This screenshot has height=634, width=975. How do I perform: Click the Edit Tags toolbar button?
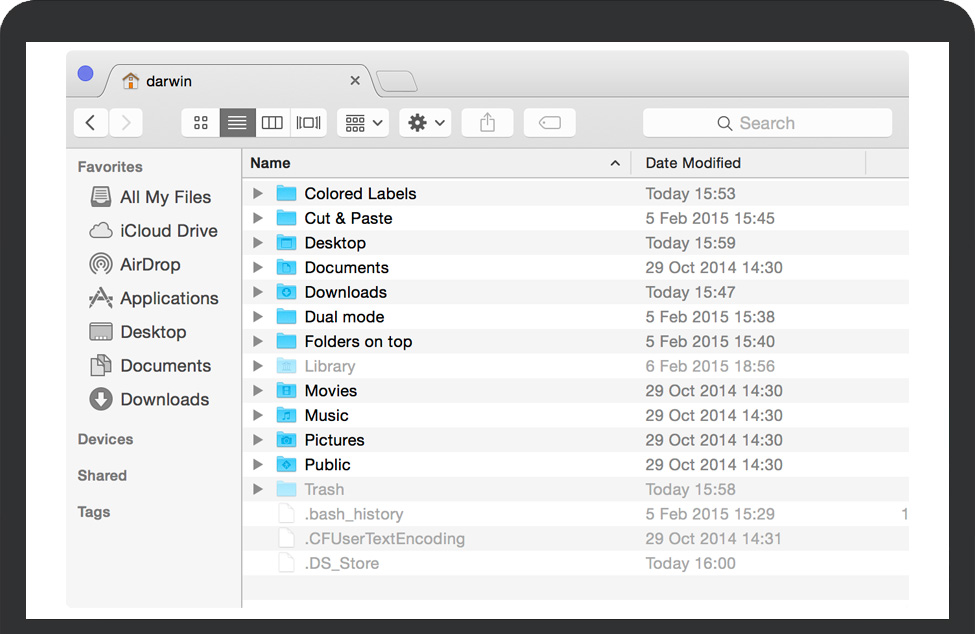pyautogui.click(x=549, y=123)
